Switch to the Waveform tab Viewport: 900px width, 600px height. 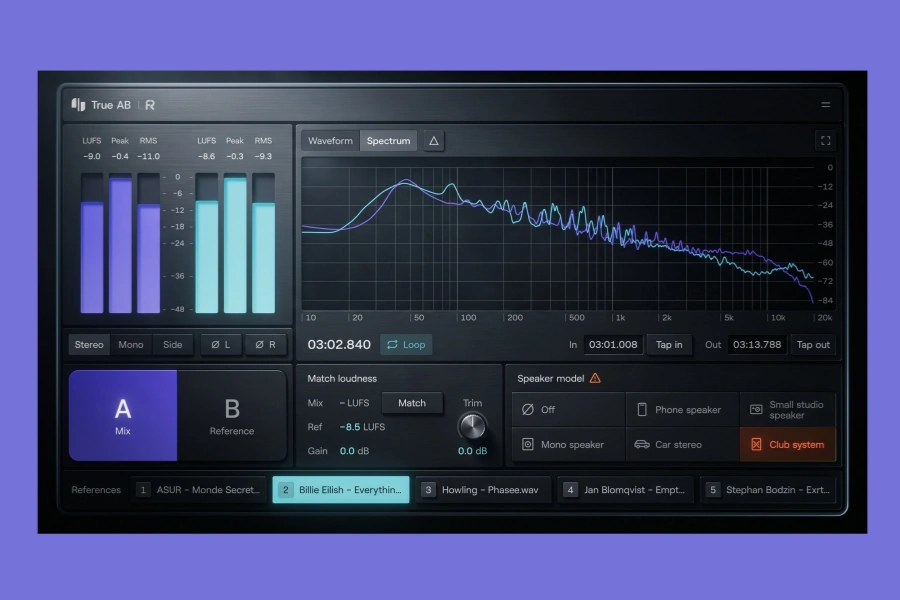330,141
